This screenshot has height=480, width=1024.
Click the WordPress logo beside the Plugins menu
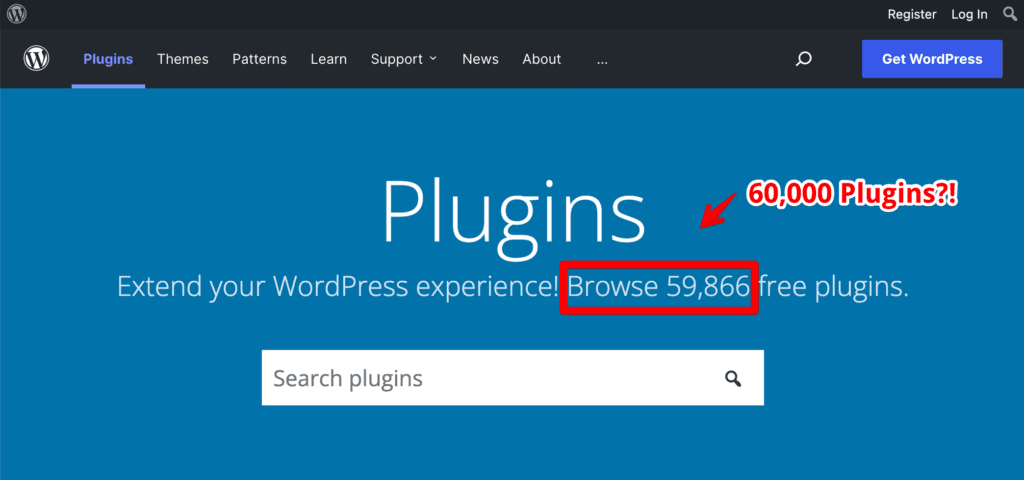point(37,59)
